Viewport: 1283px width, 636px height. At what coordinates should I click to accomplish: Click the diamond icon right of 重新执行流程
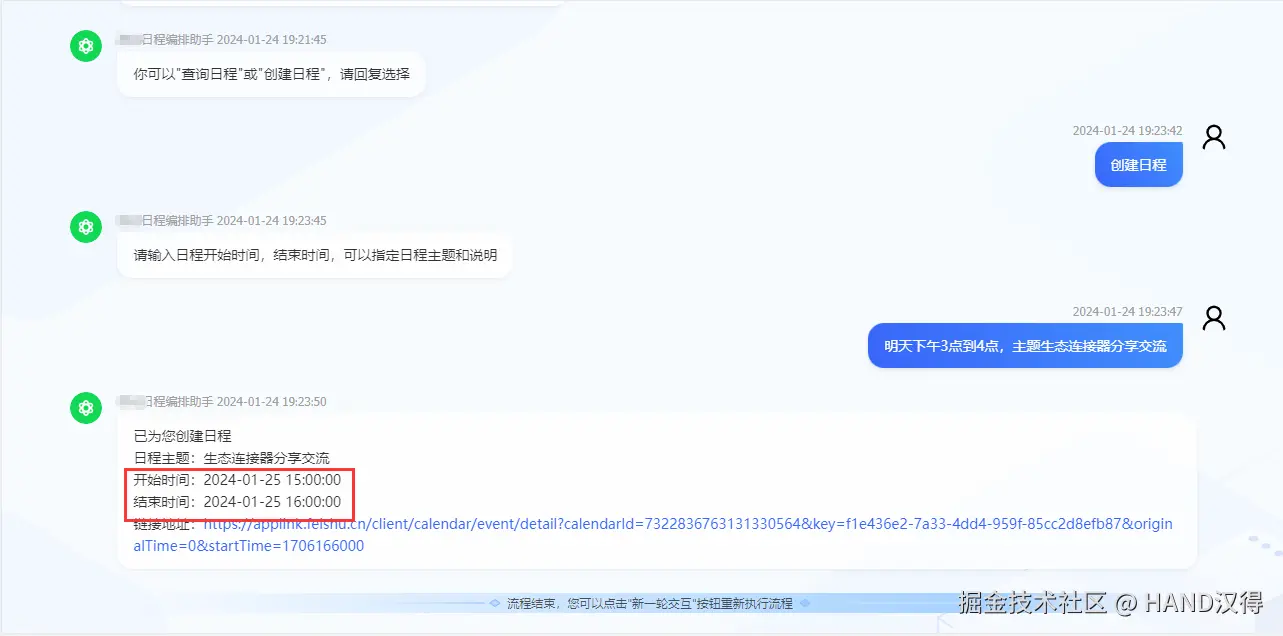[805, 604]
